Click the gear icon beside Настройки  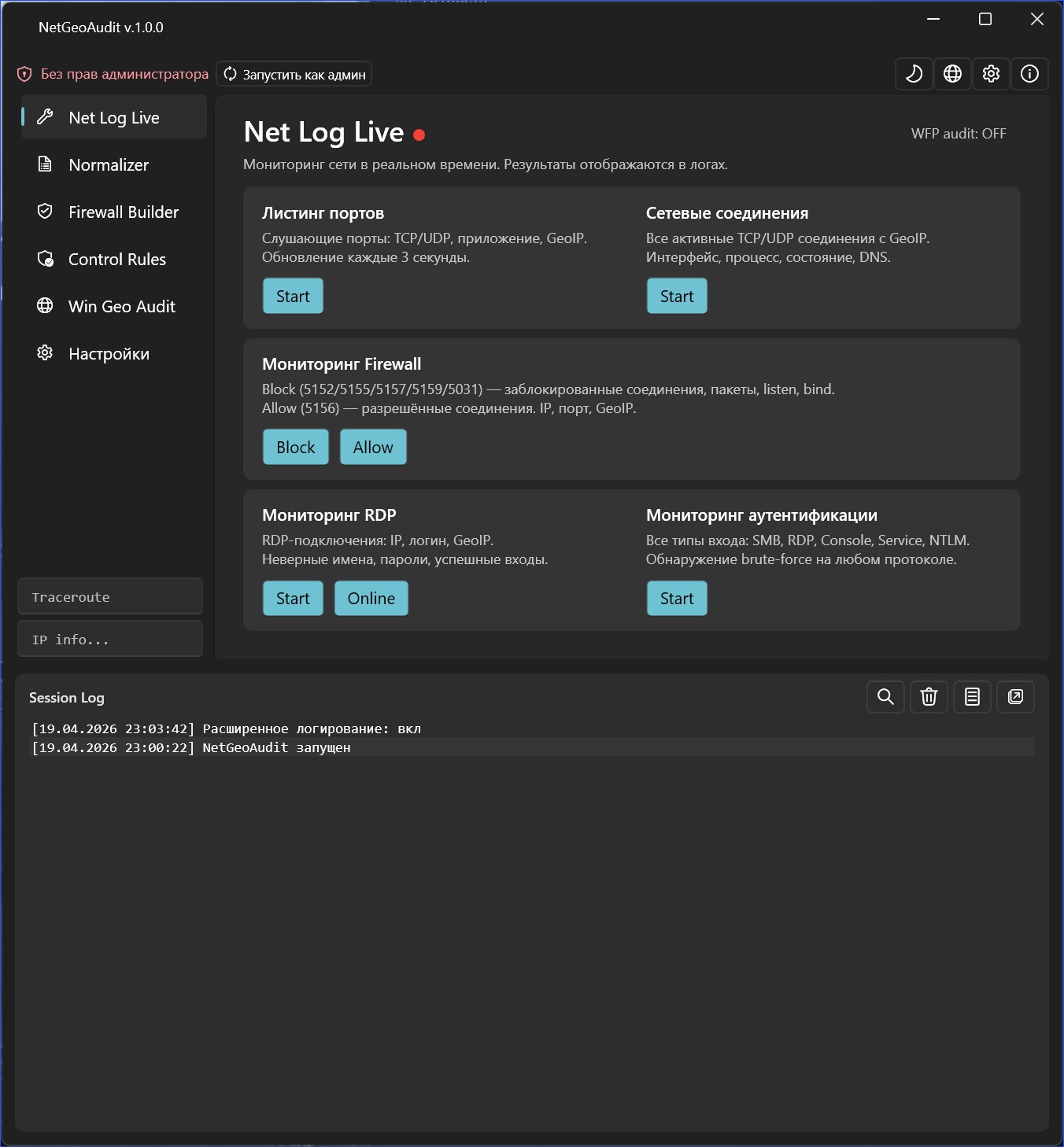45,353
